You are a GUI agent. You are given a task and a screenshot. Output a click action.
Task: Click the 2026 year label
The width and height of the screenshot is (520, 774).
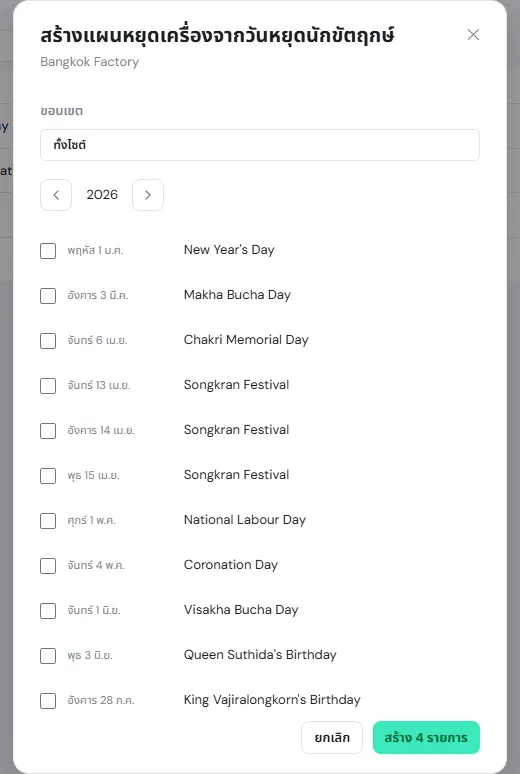(x=102, y=194)
